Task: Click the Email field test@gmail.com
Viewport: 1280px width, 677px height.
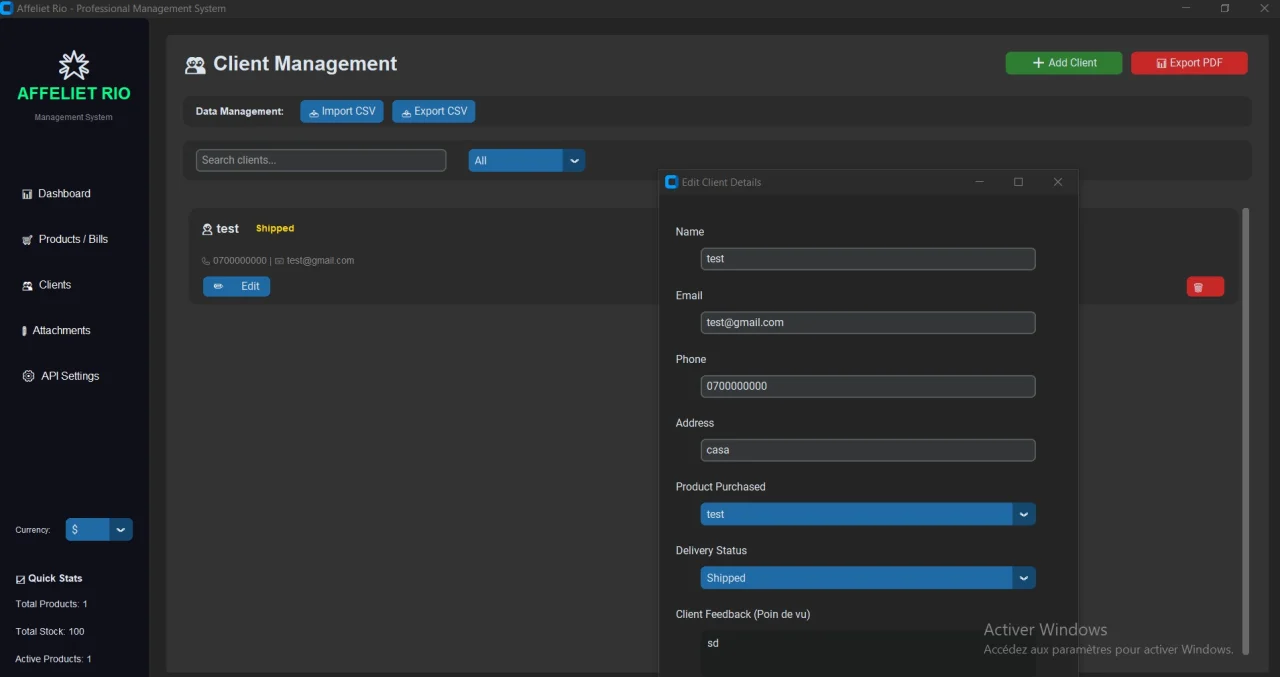Action: pyautogui.click(x=868, y=323)
